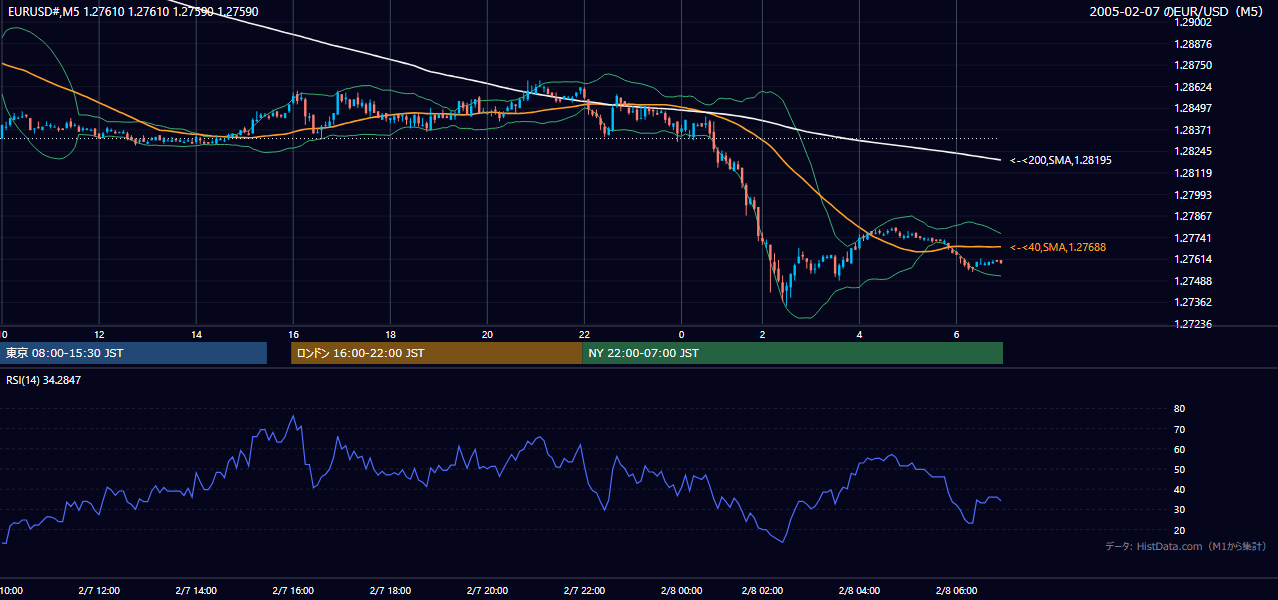The height and width of the screenshot is (600, 1278).
Task: Click price scale value 1.27362
Action: 1192,302
